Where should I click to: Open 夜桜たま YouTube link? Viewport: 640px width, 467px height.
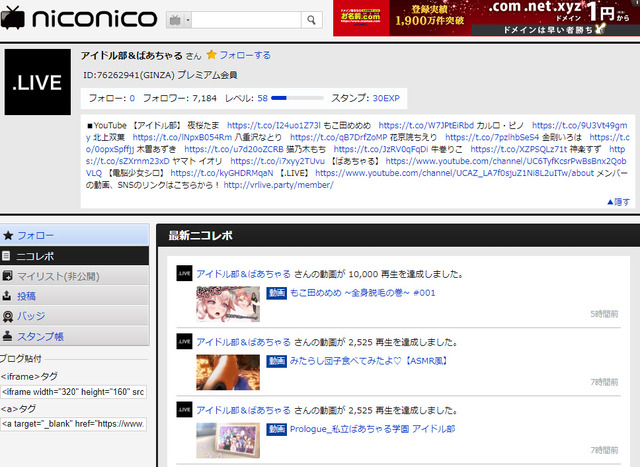[274, 125]
